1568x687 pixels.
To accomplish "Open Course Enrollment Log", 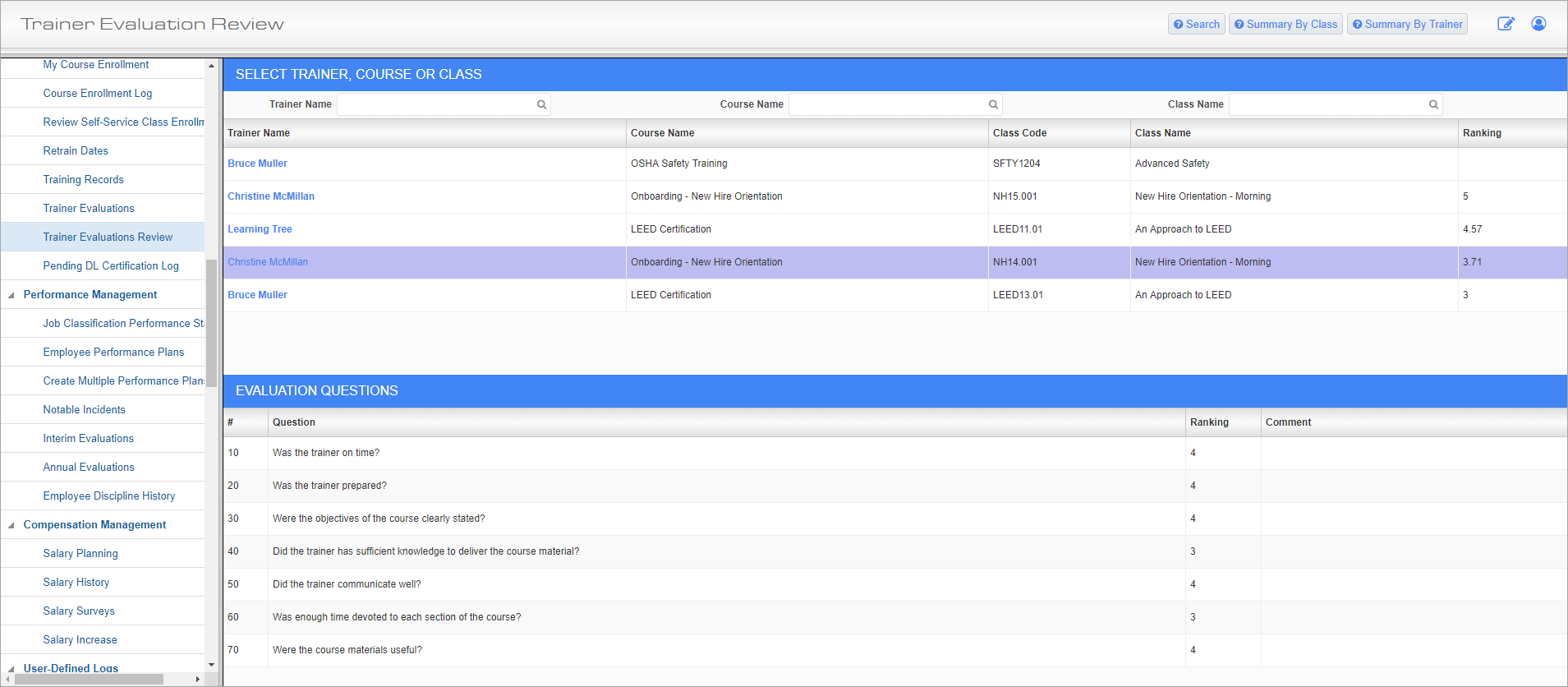I will [98, 94].
